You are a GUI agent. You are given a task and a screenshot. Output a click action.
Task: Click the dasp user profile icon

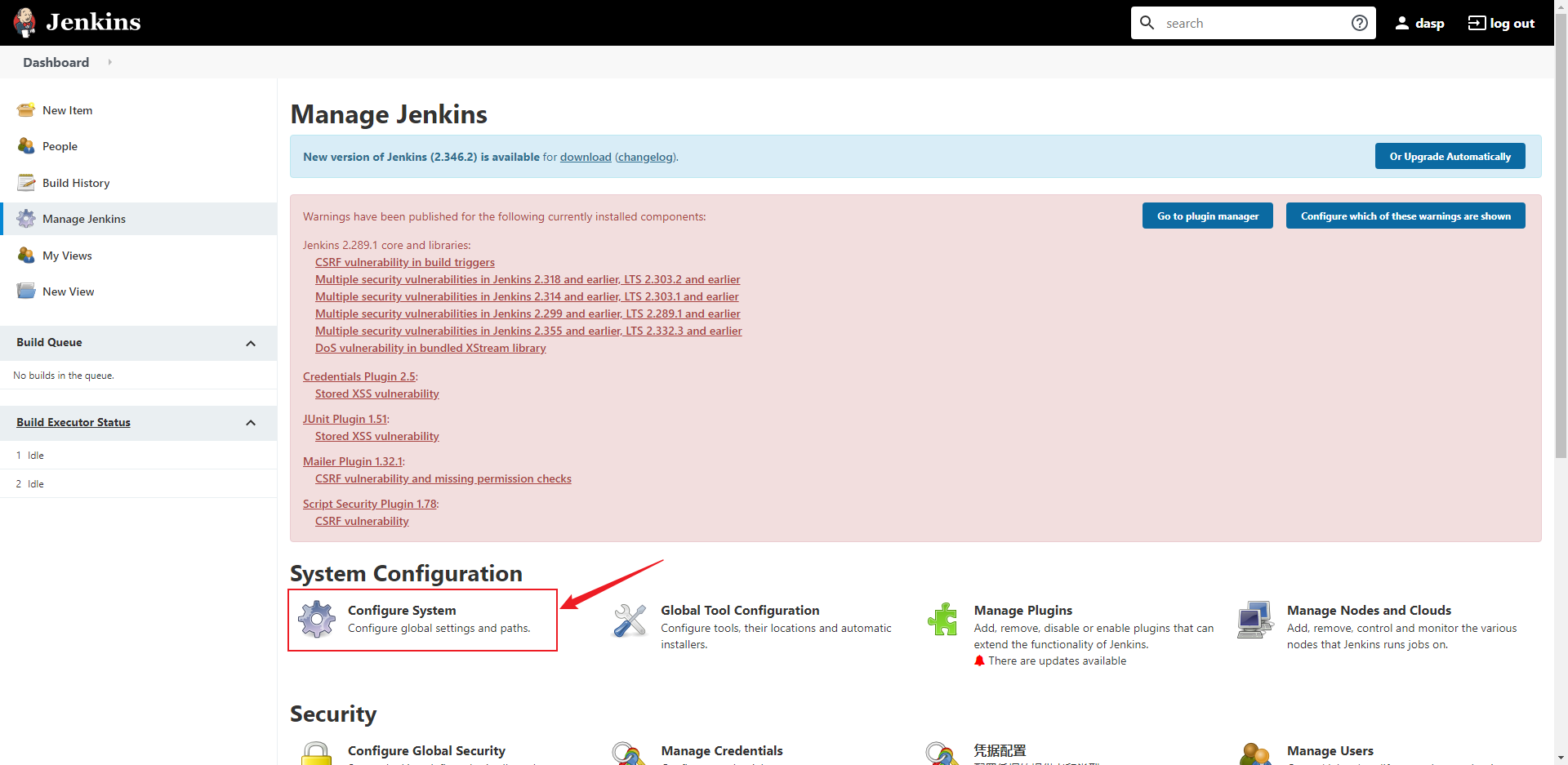tap(1402, 23)
